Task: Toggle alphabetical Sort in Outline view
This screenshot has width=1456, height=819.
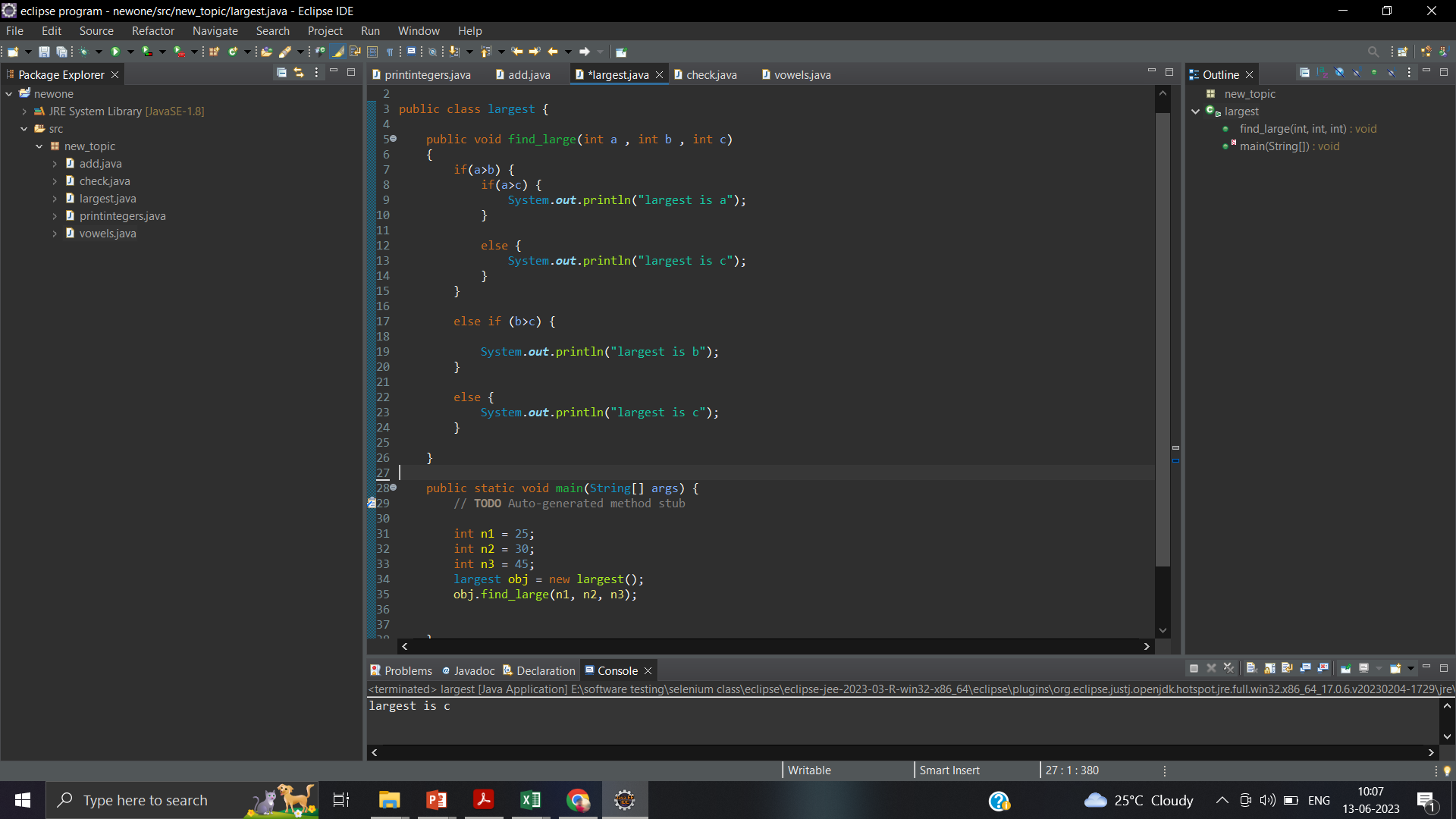Action: point(1322,73)
